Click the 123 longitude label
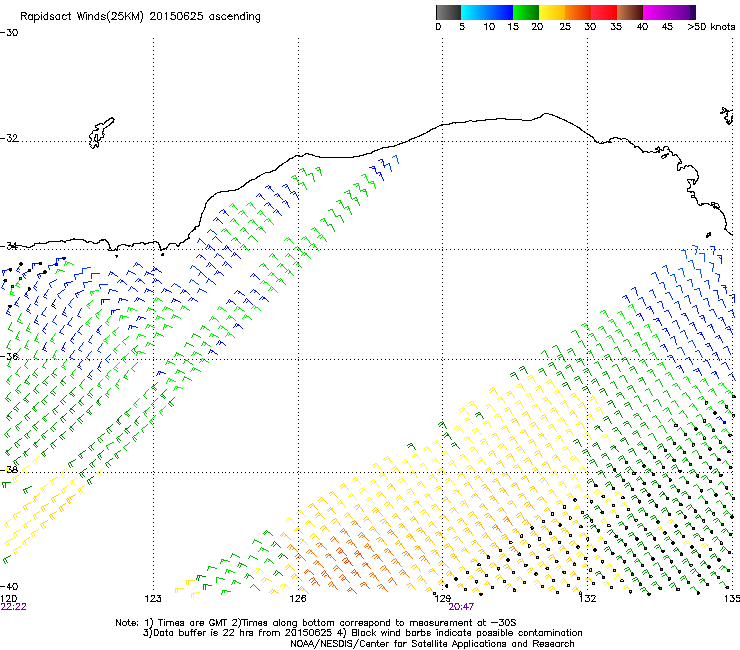Viewport: 740px width, 650px height. point(153,599)
